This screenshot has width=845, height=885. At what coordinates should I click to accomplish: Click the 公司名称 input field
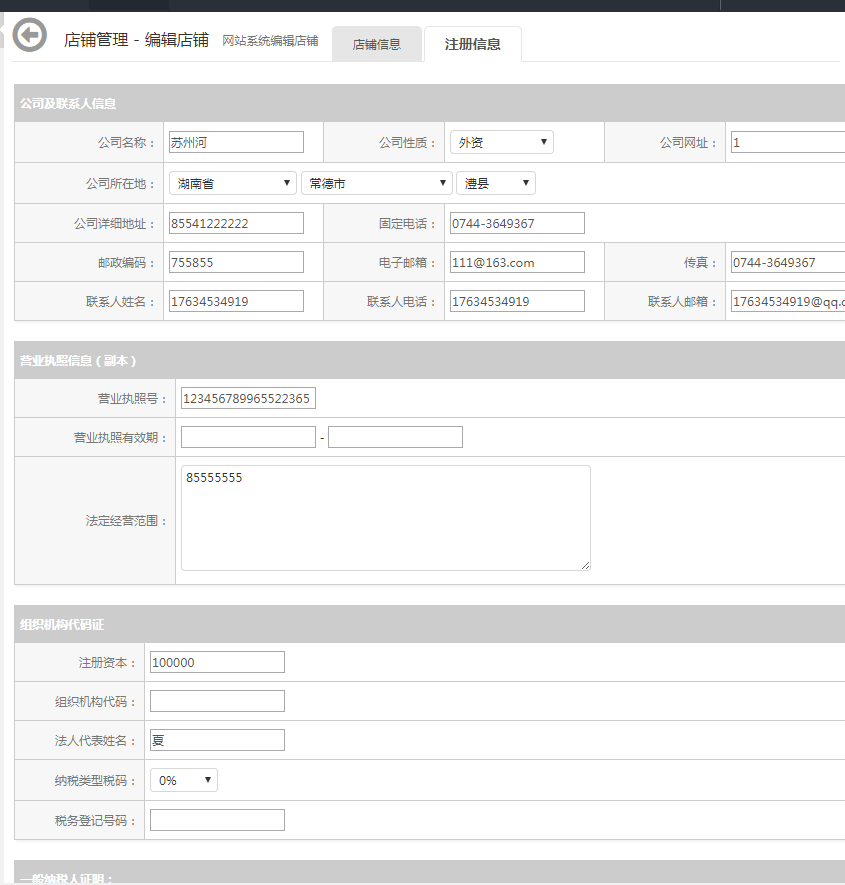pos(236,143)
